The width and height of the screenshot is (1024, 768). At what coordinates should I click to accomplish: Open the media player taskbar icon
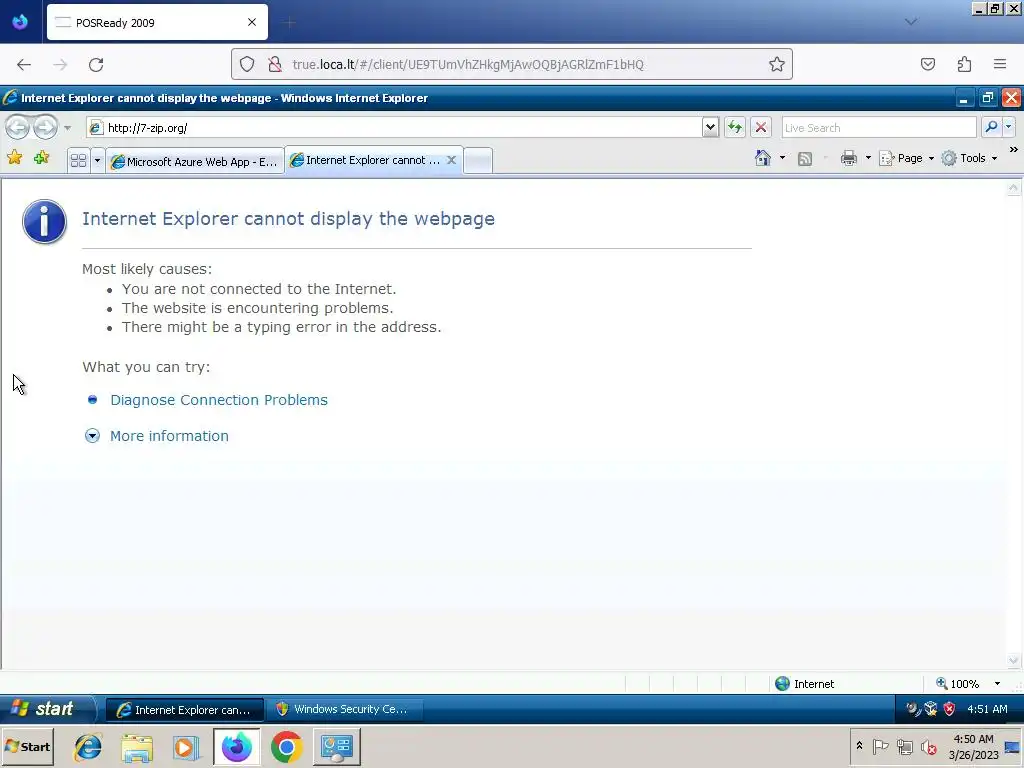186,746
